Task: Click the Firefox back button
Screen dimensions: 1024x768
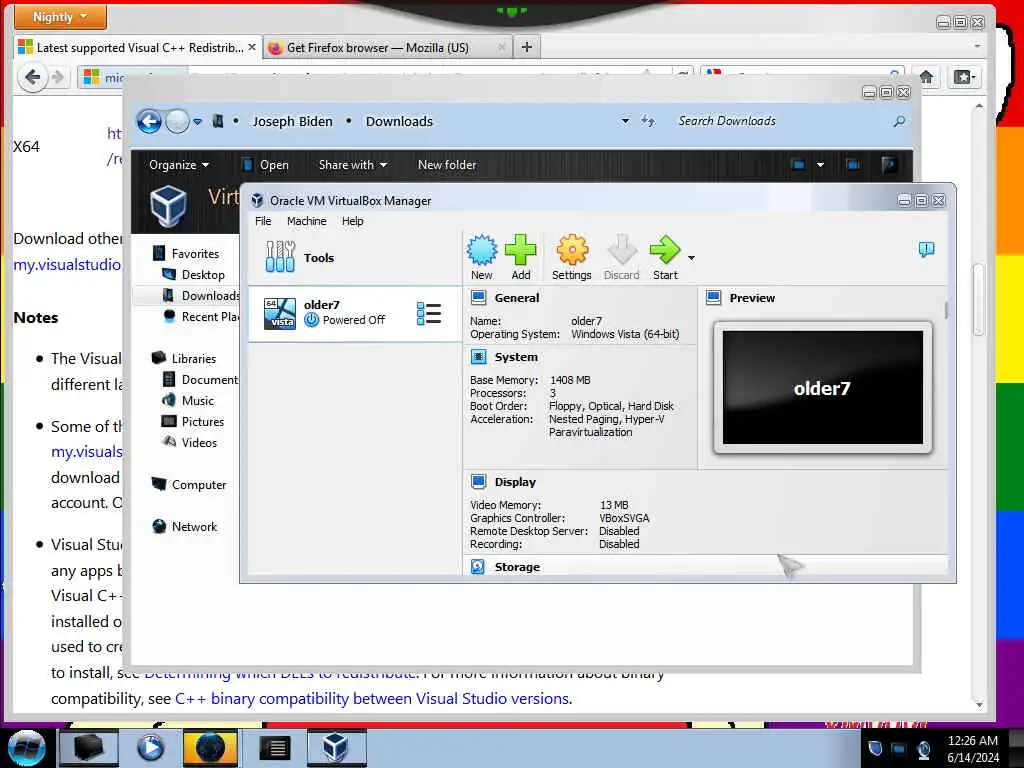Action: pyautogui.click(x=33, y=78)
